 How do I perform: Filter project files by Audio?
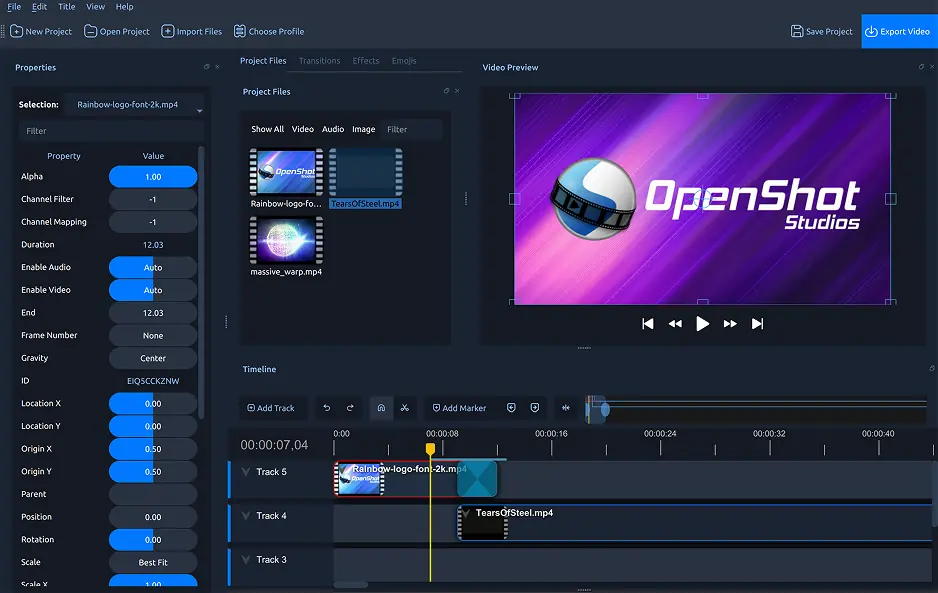tap(333, 129)
